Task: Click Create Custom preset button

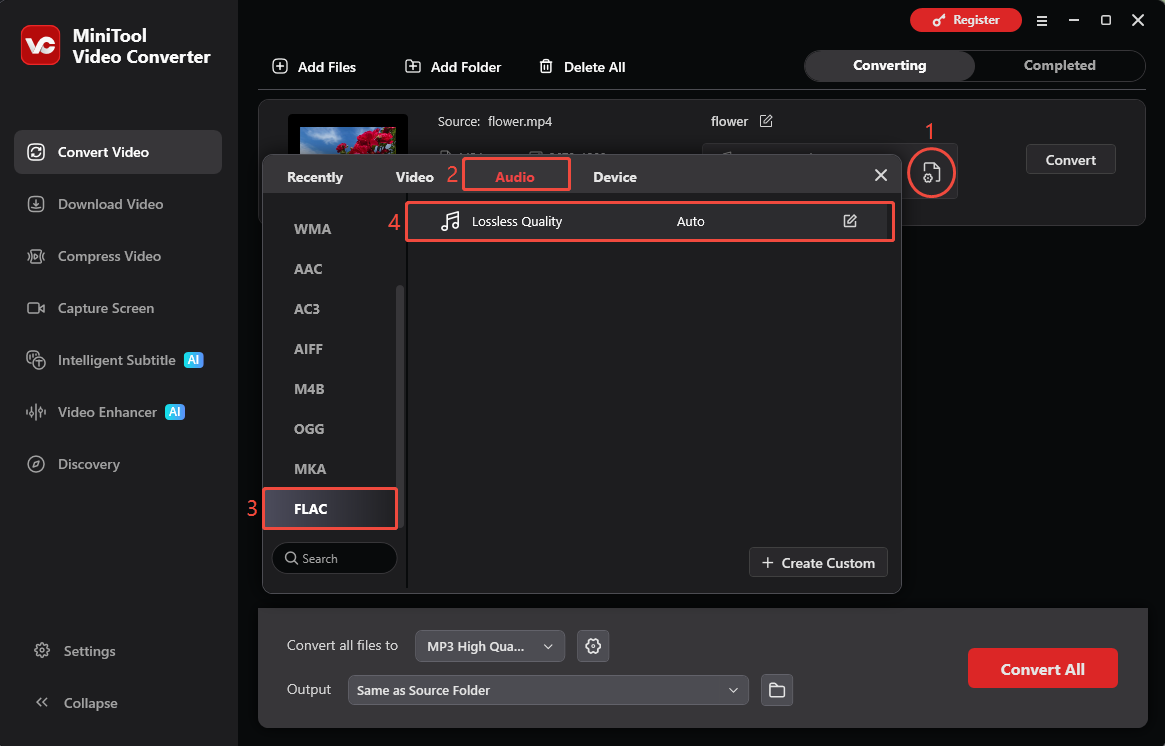Action: click(x=818, y=562)
